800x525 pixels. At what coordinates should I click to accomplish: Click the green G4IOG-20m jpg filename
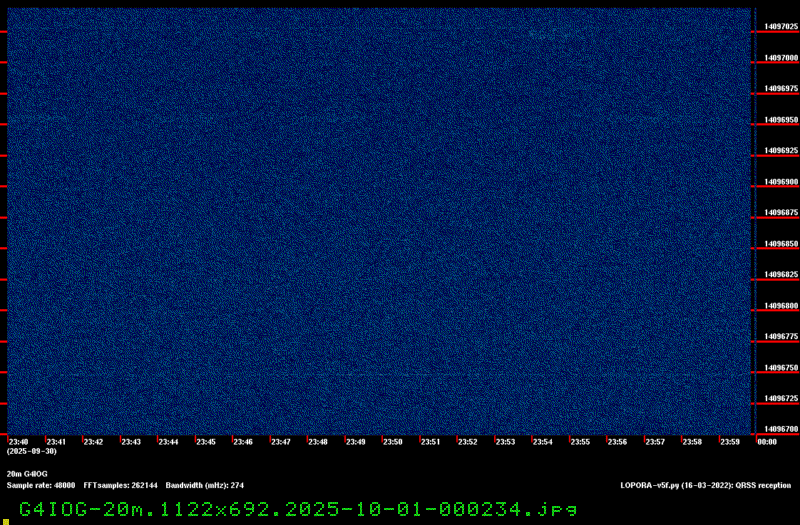(298, 509)
